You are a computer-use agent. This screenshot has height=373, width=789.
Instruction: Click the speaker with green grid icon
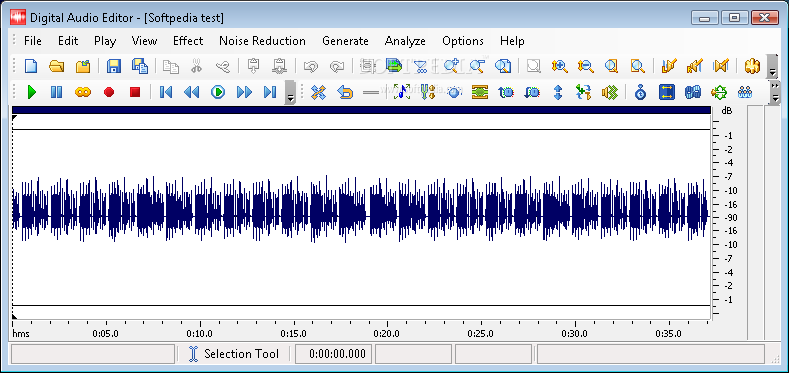tap(609, 92)
